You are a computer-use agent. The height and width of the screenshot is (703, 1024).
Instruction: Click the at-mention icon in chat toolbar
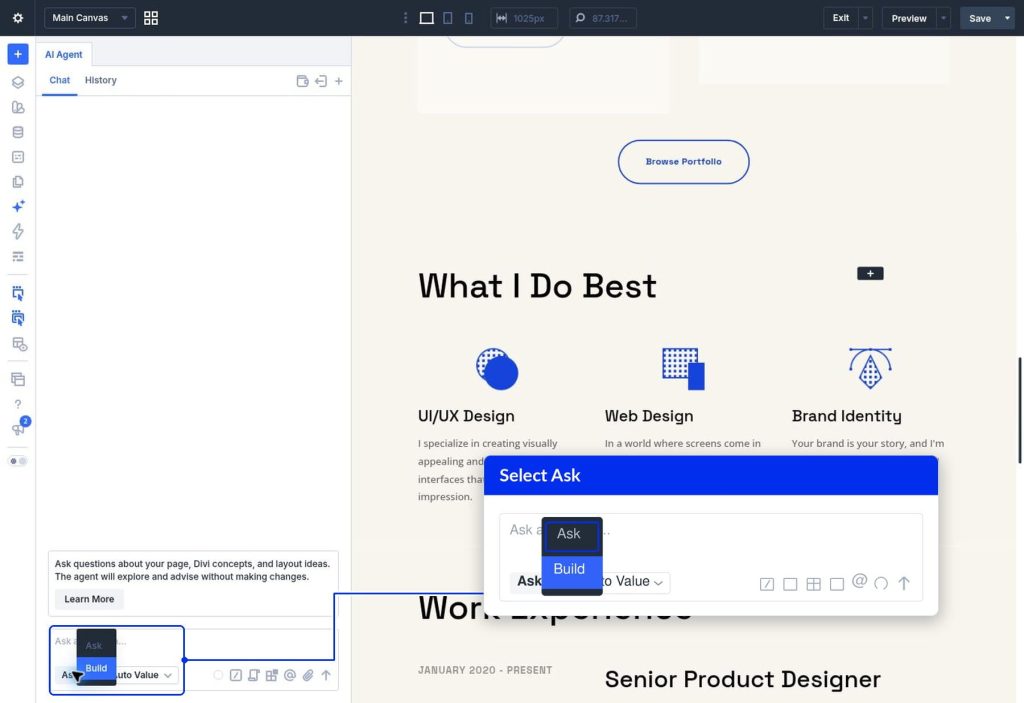[290, 675]
